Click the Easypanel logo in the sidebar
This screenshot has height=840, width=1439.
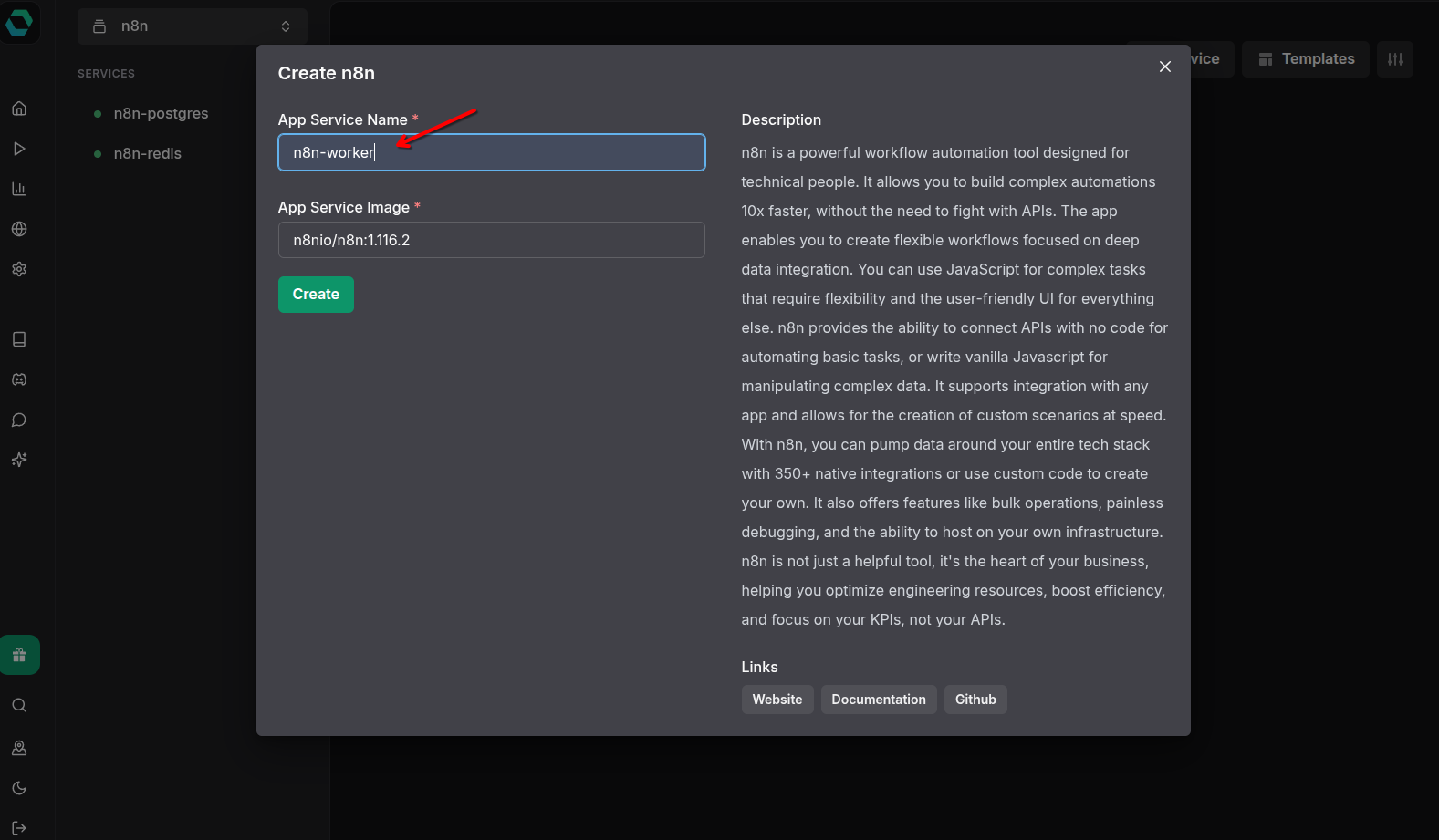click(x=19, y=21)
